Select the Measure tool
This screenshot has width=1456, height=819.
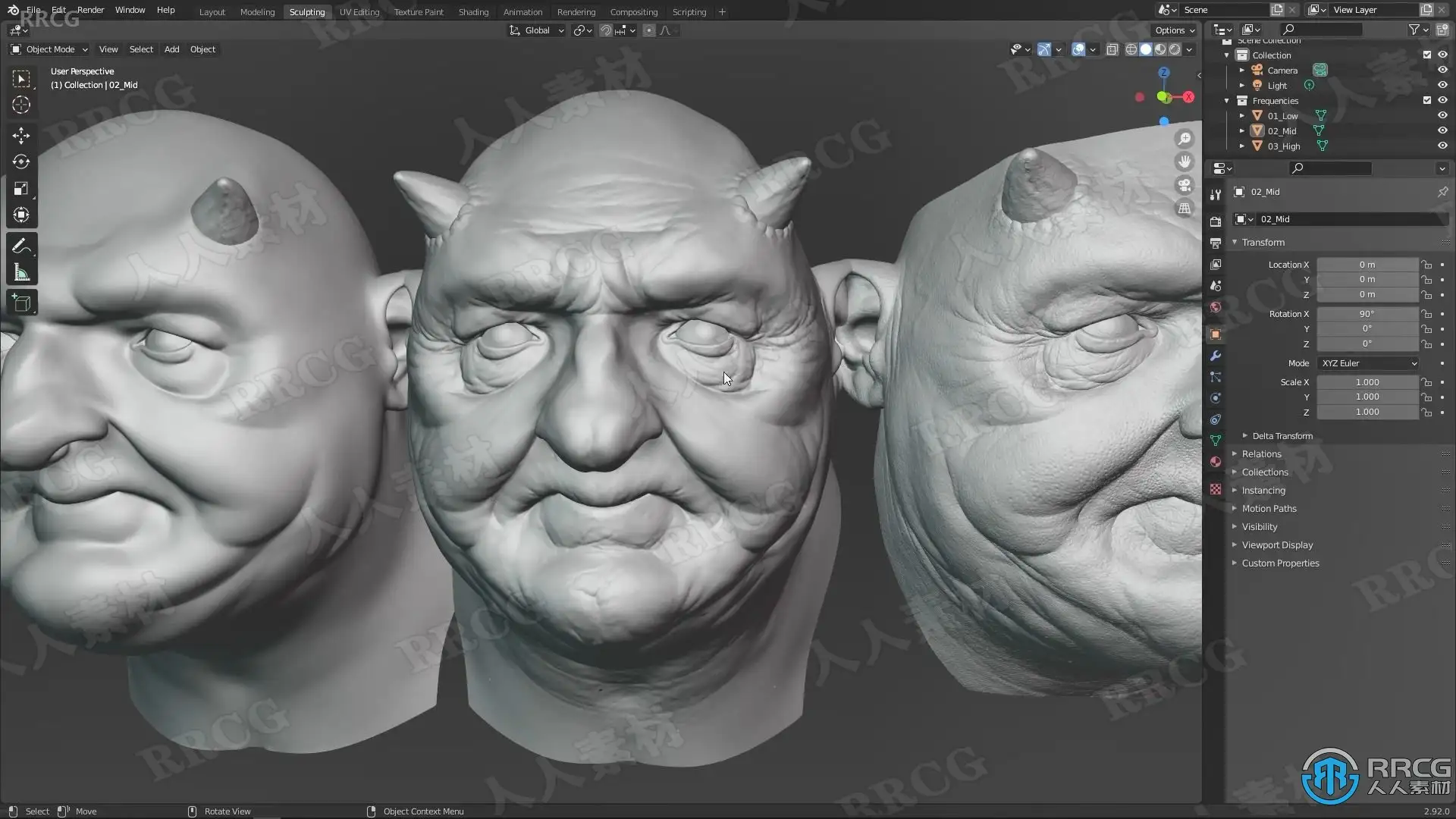click(21, 273)
